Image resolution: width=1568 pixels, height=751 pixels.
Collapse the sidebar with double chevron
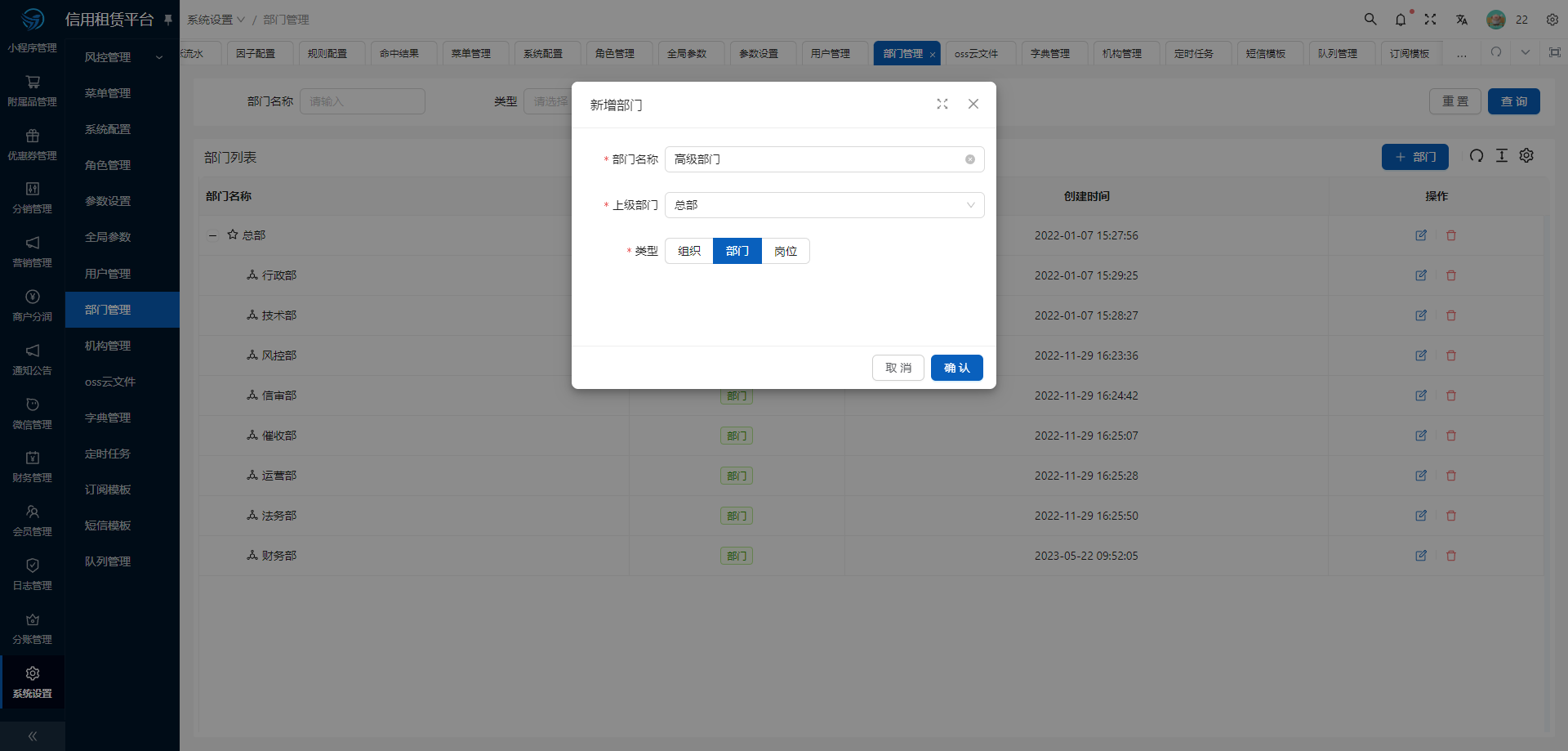tap(32, 736)
